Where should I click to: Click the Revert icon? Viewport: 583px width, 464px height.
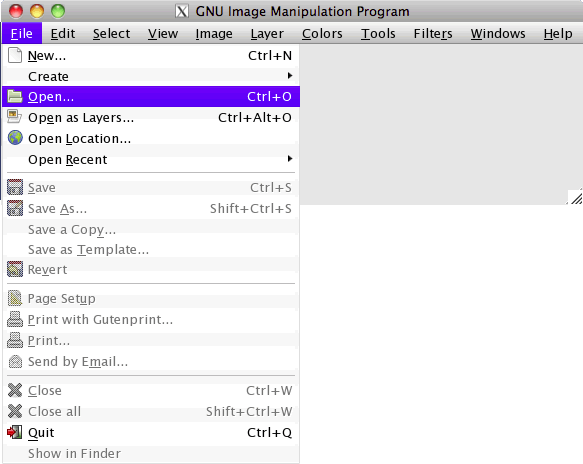pos(15,269)
